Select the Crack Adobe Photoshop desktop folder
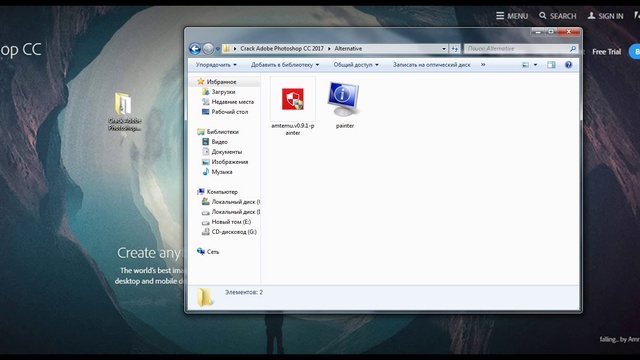 pyautogui.click(x=124, y=111)
